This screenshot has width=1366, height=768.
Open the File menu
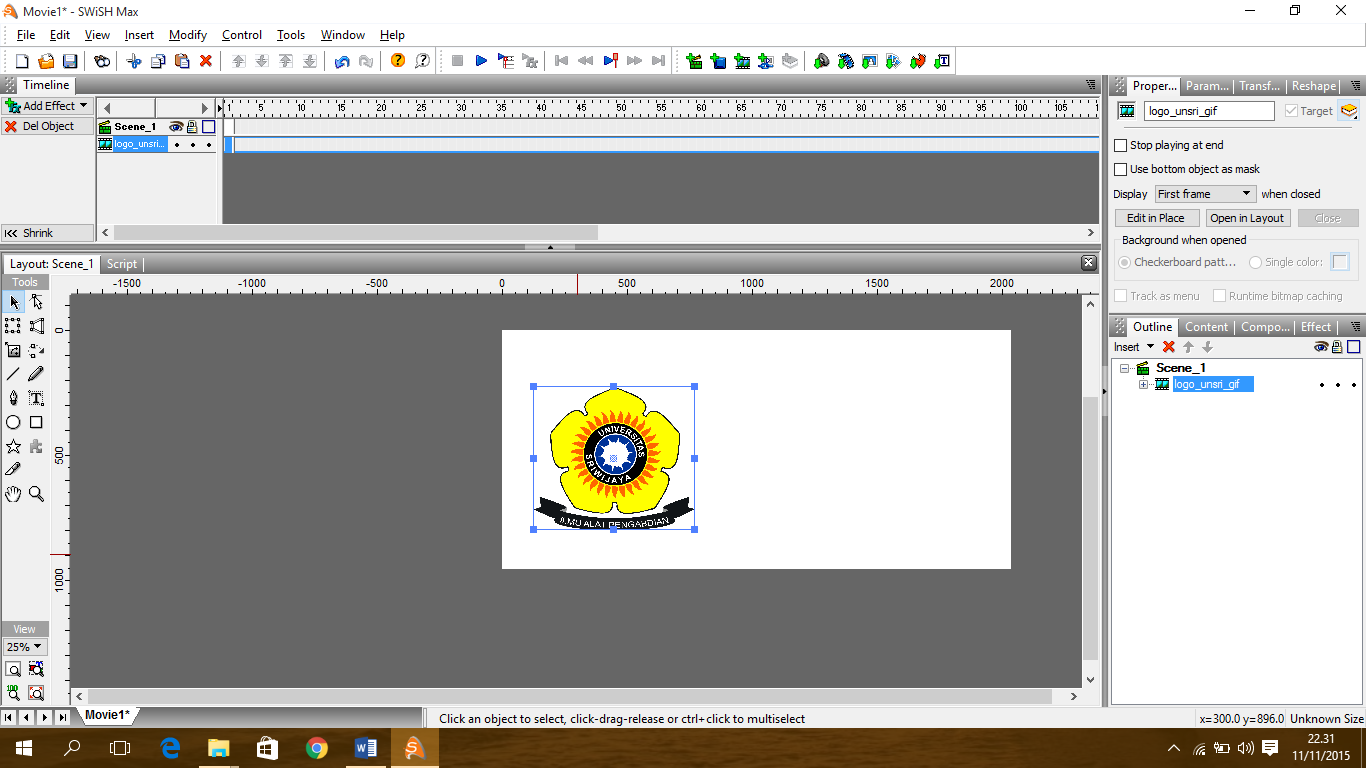[26, 35]
